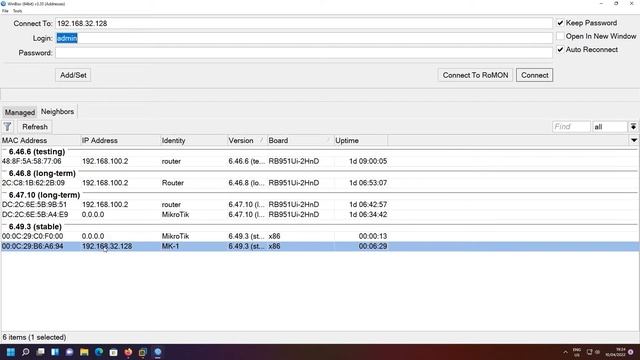Switch to VMware Workstation taskbar icon
640x360 pixels.
(x=143, y=352)
